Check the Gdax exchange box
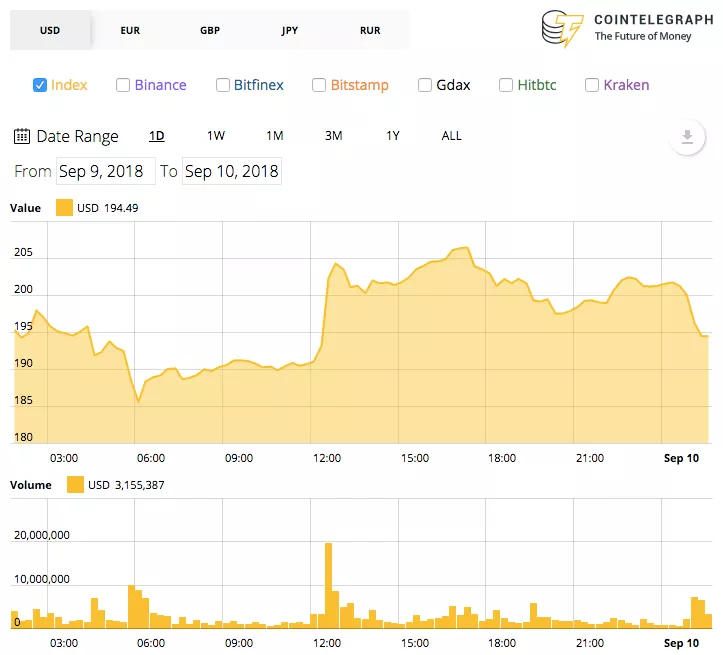Viewport: 723px width, 655px height. click(425, 85)
